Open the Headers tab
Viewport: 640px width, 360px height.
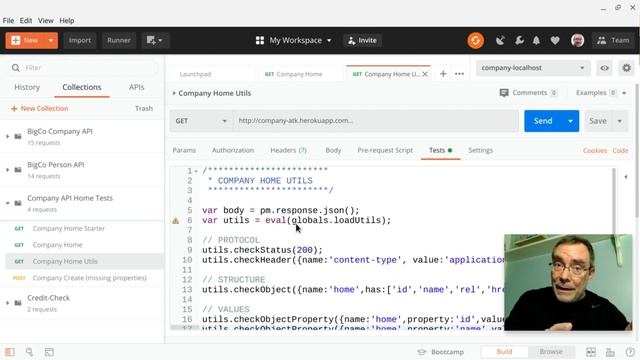288,150
